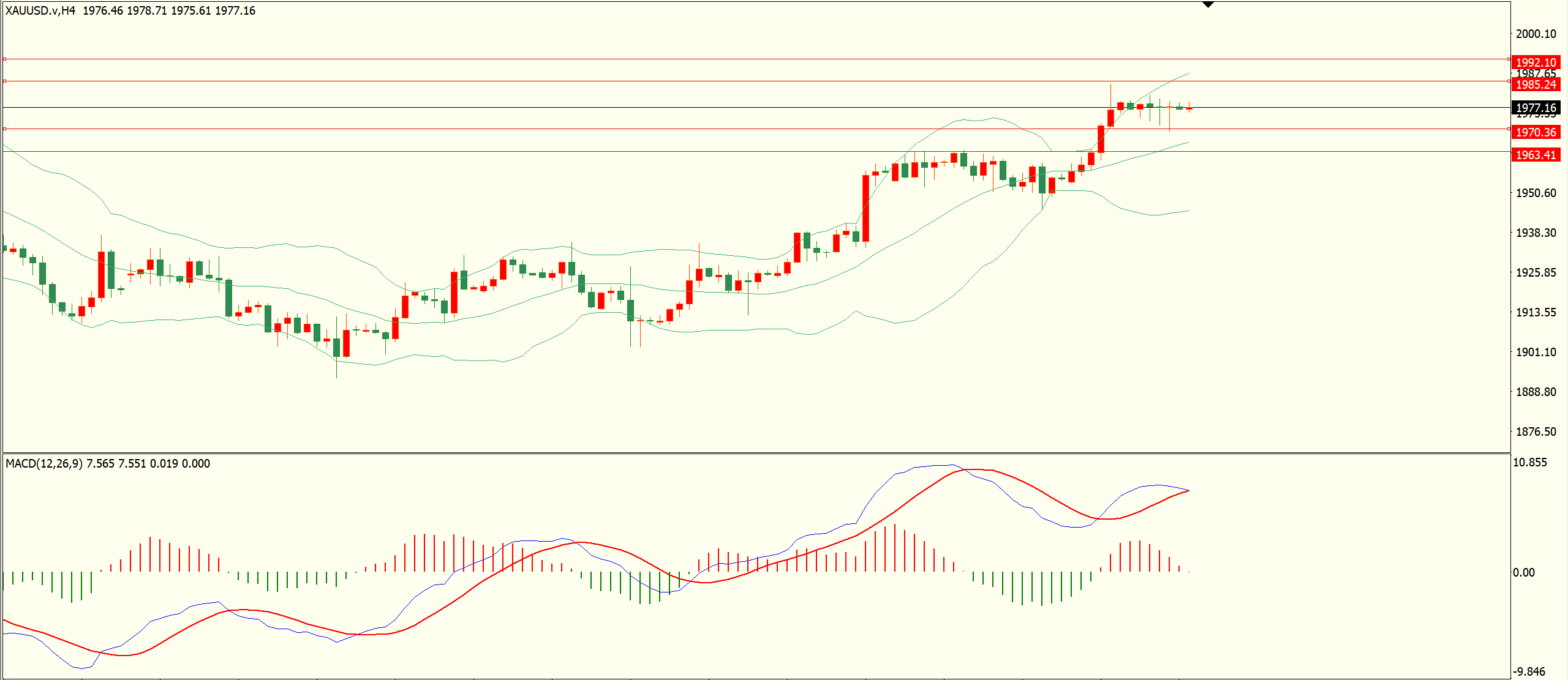Click the chart shift triangle marker at top
The width and height of the screenshot is (1568, 680).
coord(1208,5)
